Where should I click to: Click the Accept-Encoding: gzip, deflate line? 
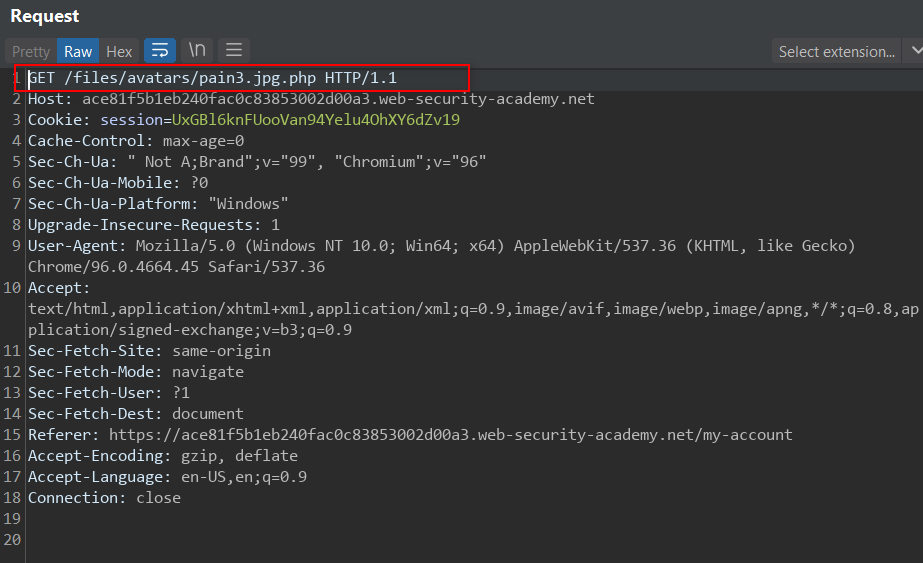(x=163, y=456)
